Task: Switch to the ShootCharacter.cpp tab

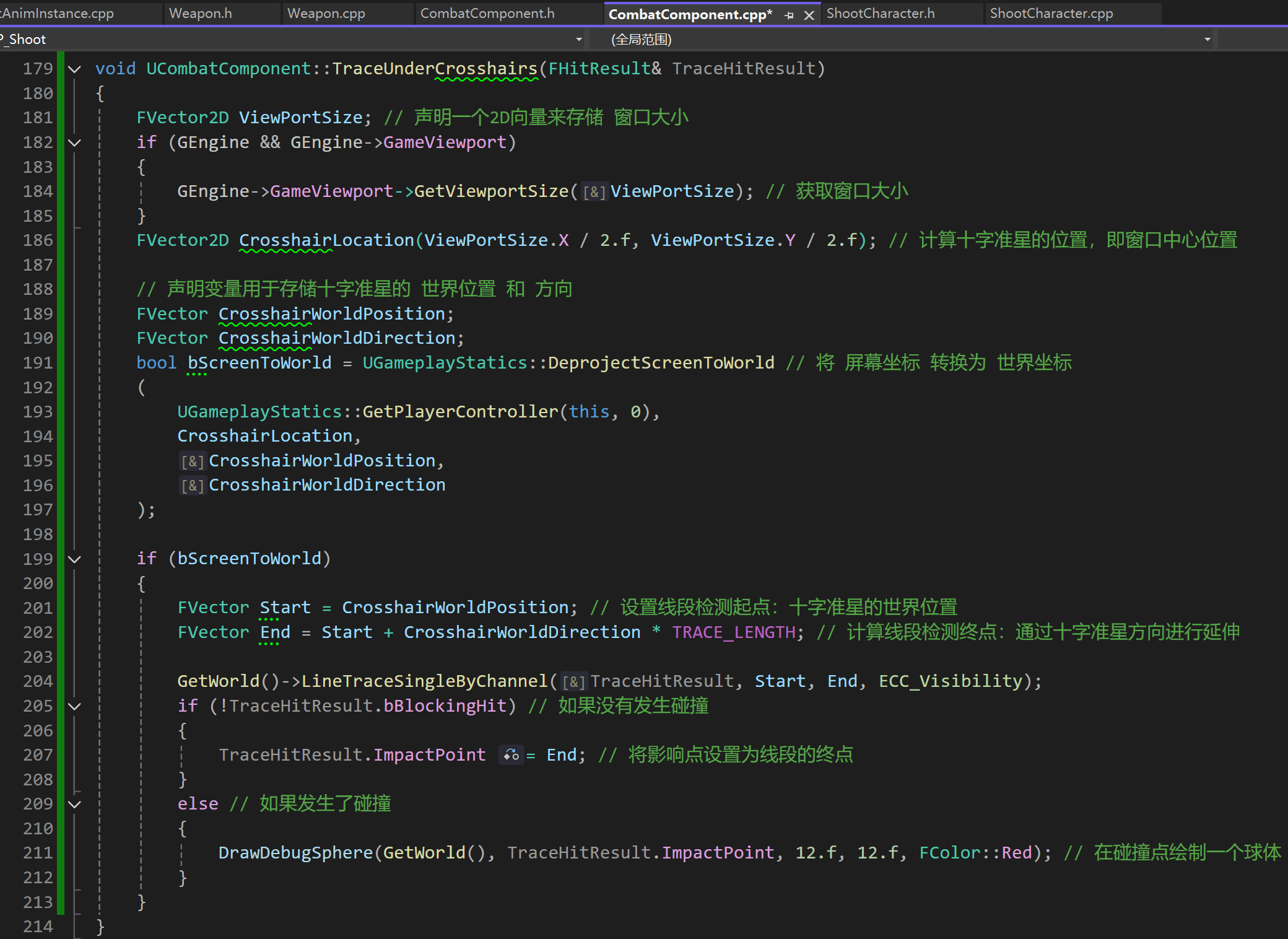Action: click(1051, 14)
